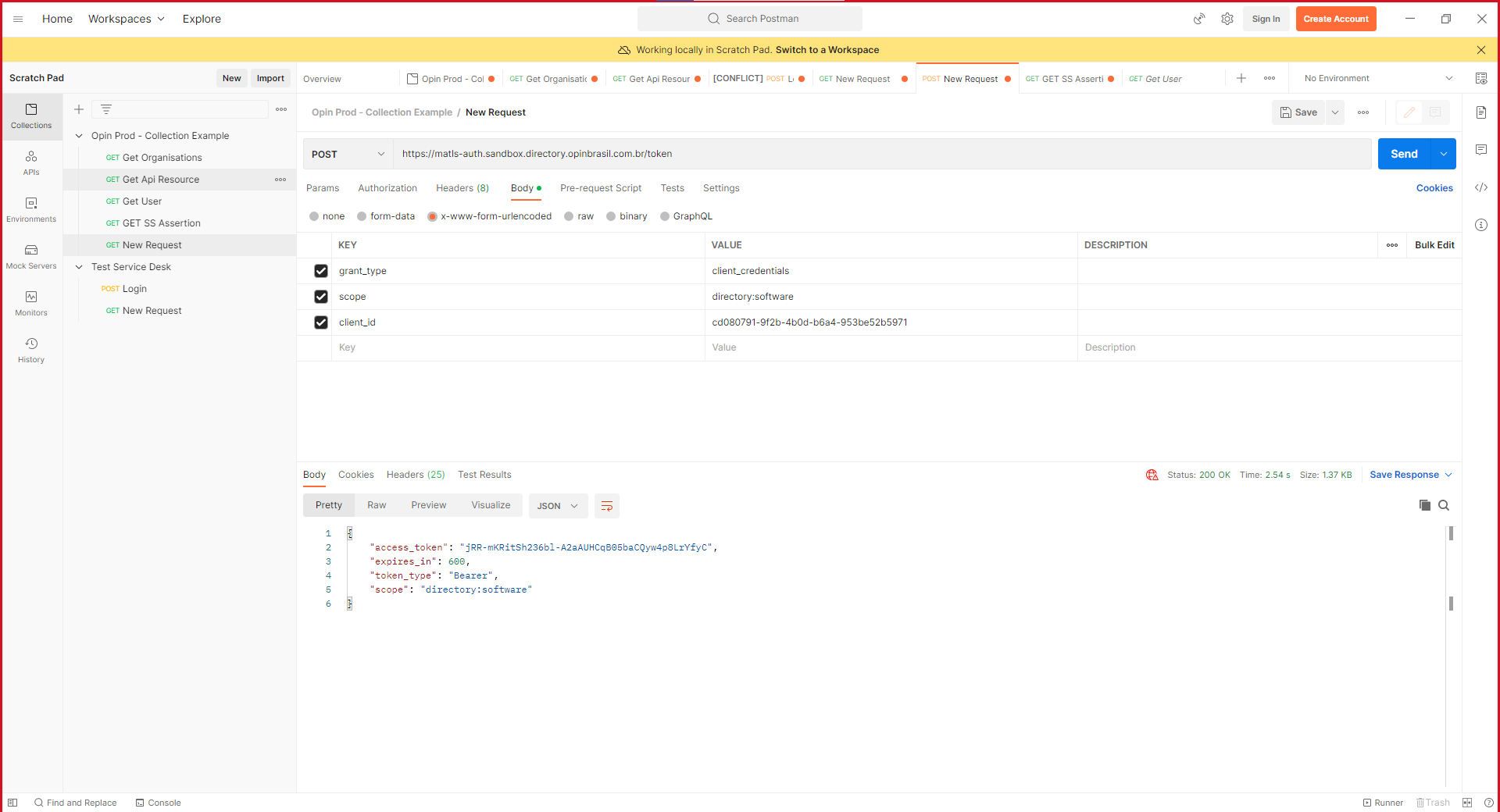Collapse the Test Service Desk collection

click(79, 267)
